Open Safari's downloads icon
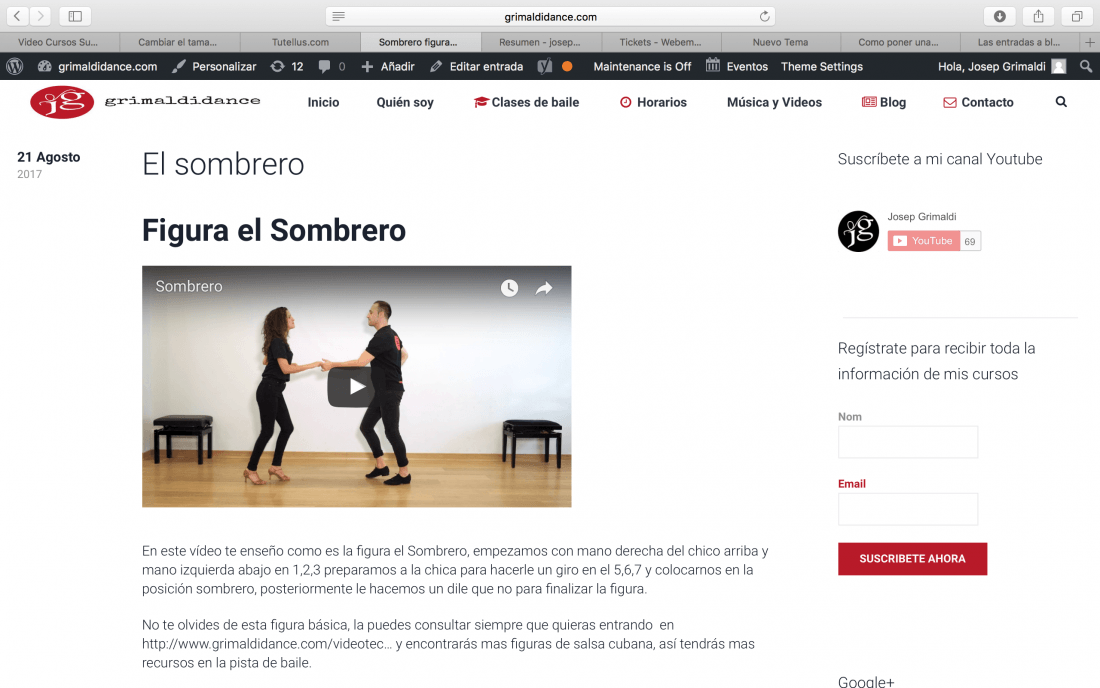The width and height of the screenshot is (1100, 688). click(x=1000, y=16)
